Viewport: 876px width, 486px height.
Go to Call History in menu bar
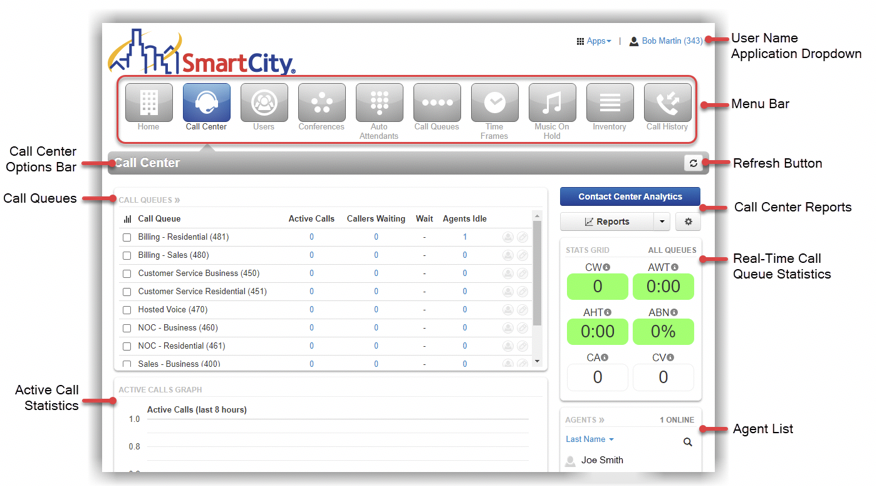667,103
